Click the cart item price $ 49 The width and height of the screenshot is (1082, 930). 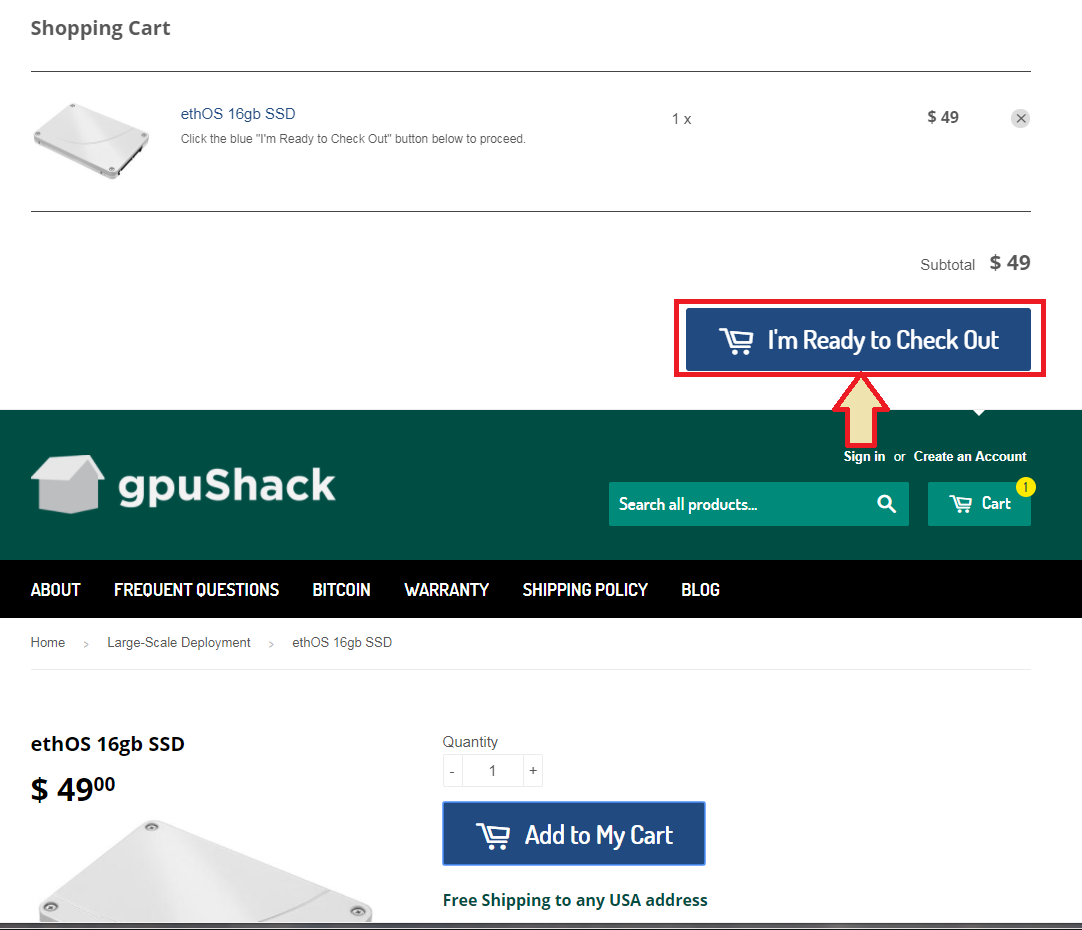coord(943,117)
